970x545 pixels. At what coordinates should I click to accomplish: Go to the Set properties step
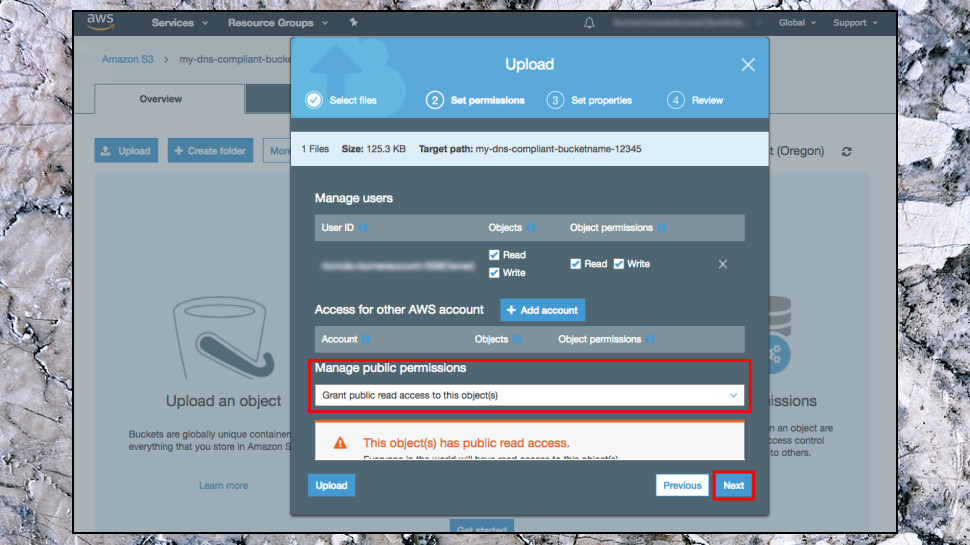[601, 100]
